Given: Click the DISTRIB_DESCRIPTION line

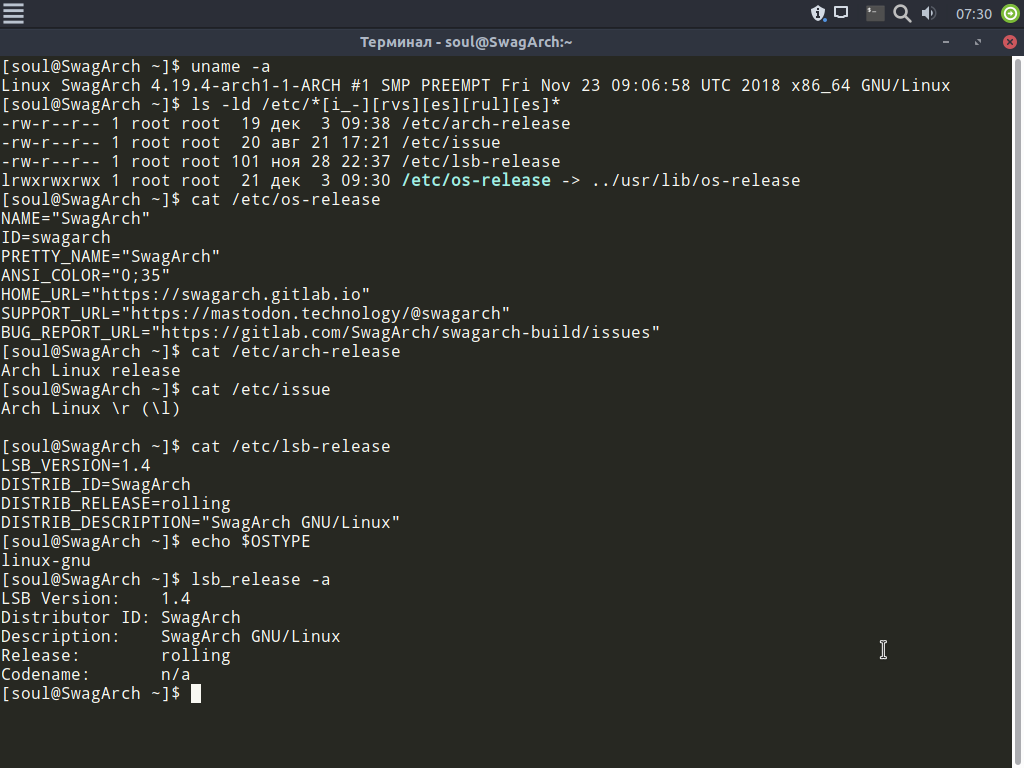Looking at the screenshot, I should (200, 522).
